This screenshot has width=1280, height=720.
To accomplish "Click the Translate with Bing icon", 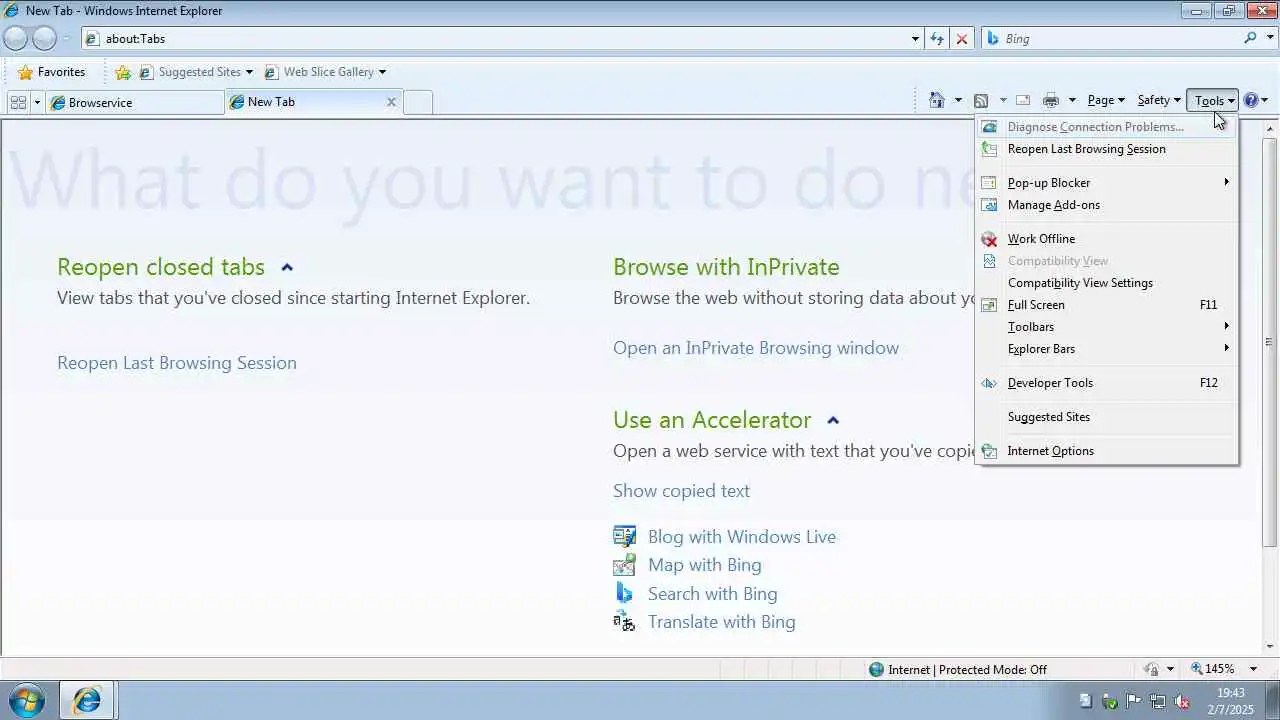I will click(624, 621).
